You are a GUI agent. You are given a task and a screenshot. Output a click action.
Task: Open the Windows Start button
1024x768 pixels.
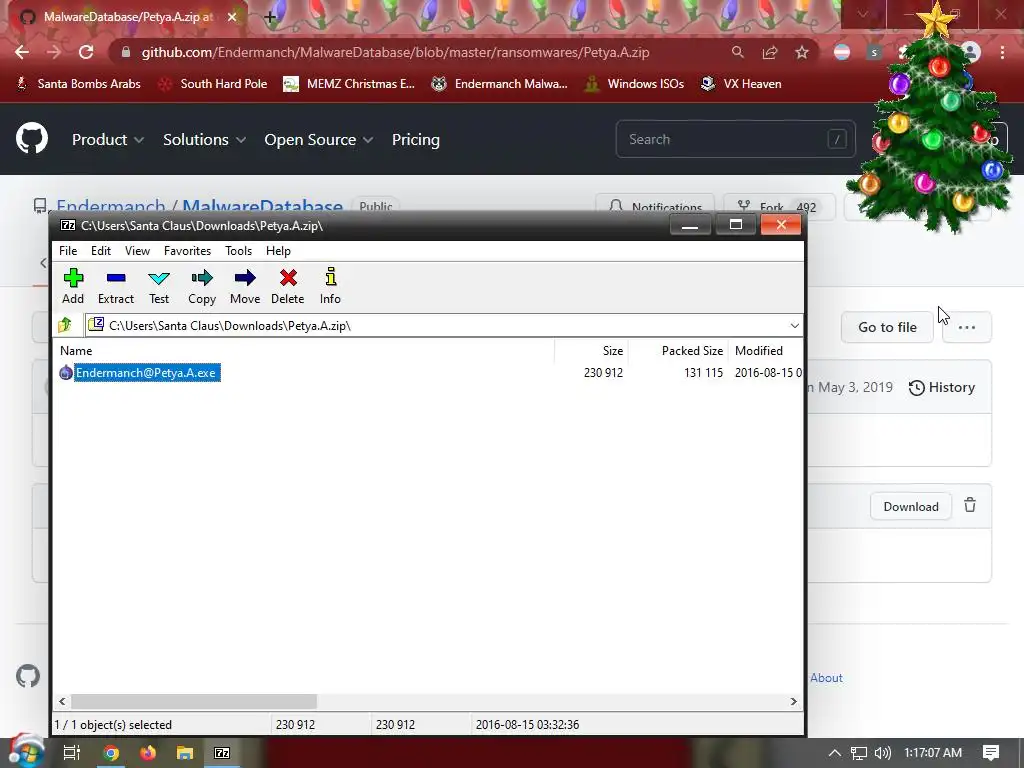tap(26, 752)
